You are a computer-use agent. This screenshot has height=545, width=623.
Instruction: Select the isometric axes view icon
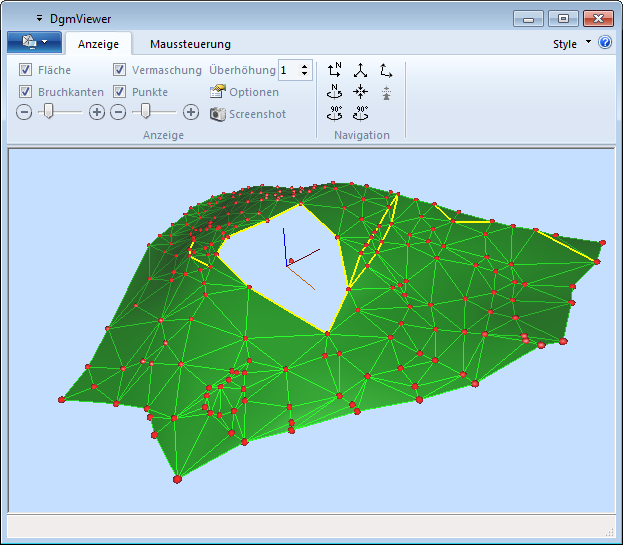(x=360, y=70)
